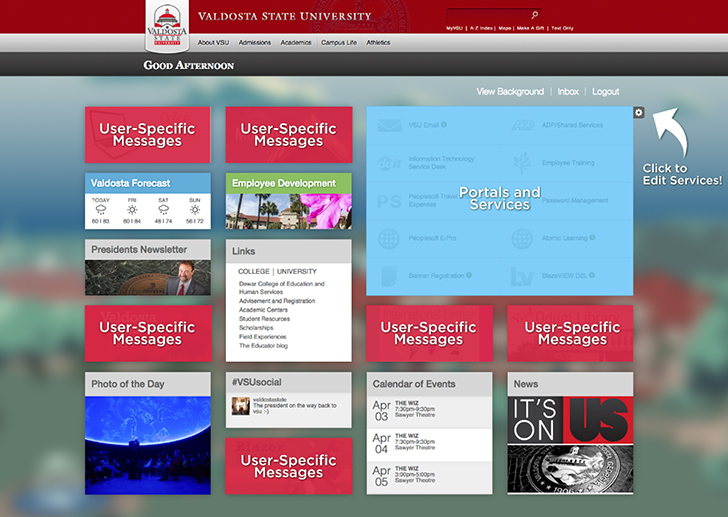Open The Educator blog link
This screenshot has width=728, height=517.
(263, 346)
